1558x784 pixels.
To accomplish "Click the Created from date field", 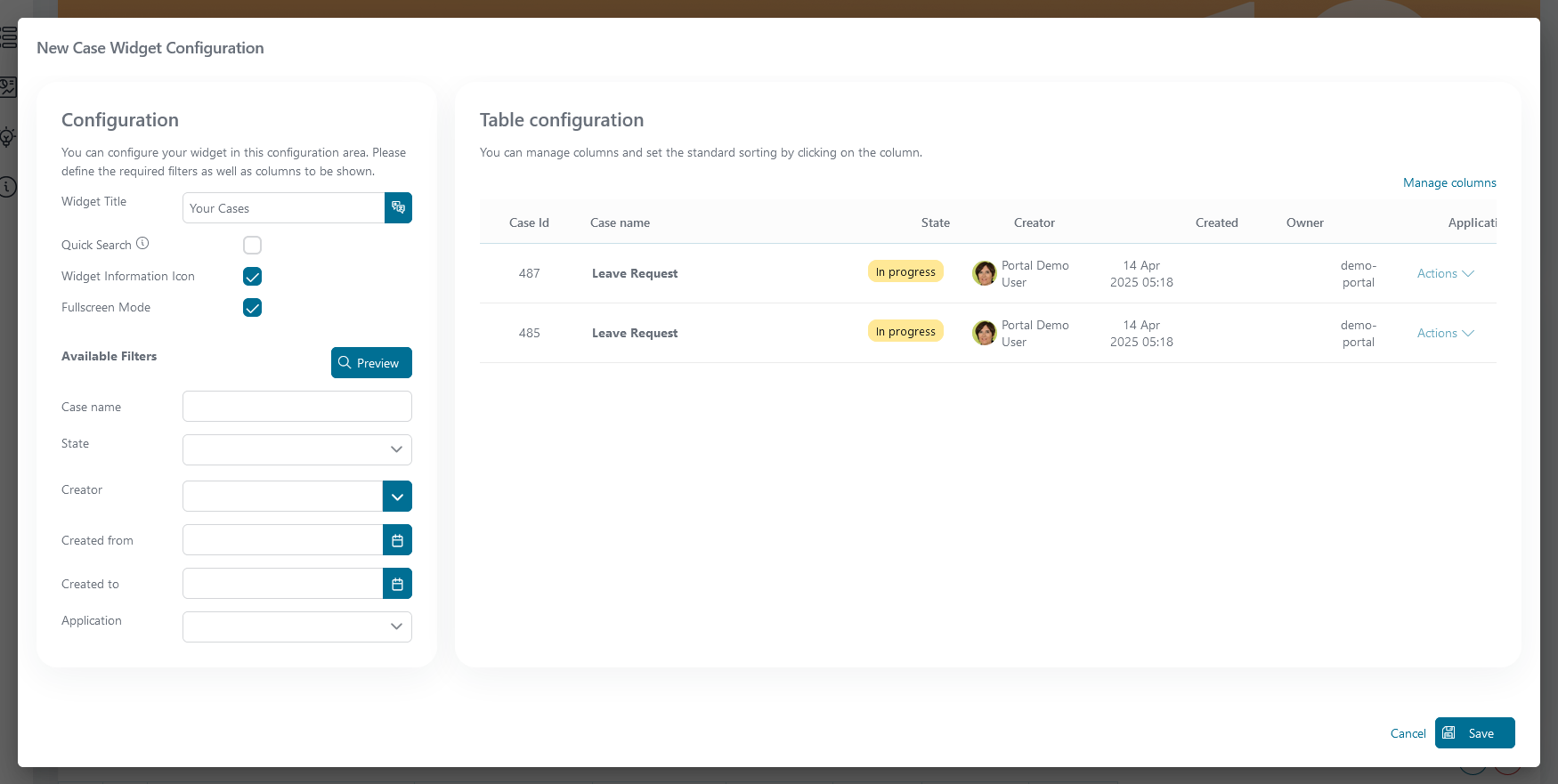I will tap(283, 540).
